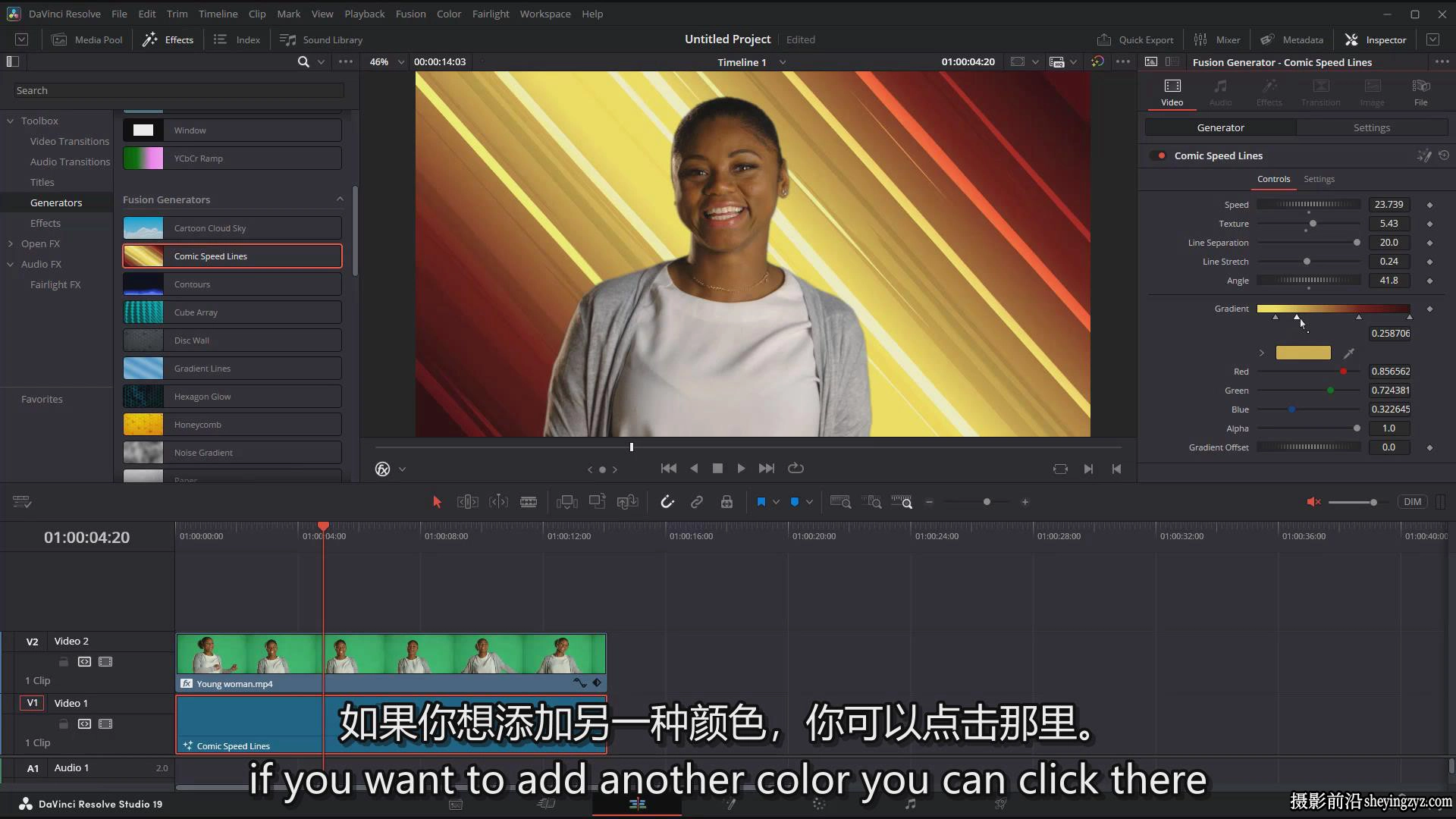Toggle Effects panel button
Image resolution: width=1456 pixels, height=819 pixels.
click(168, 39)
